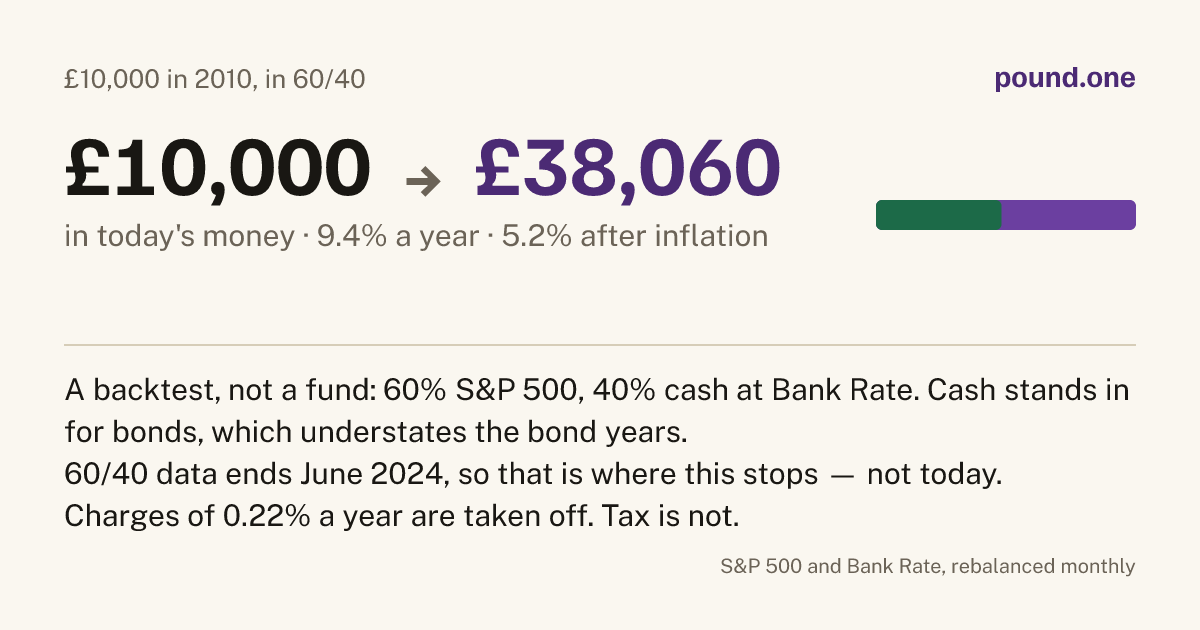Click the horizontal divider line
The height and width of the screenshot is (630, 1200).
[x=600, y=345]
